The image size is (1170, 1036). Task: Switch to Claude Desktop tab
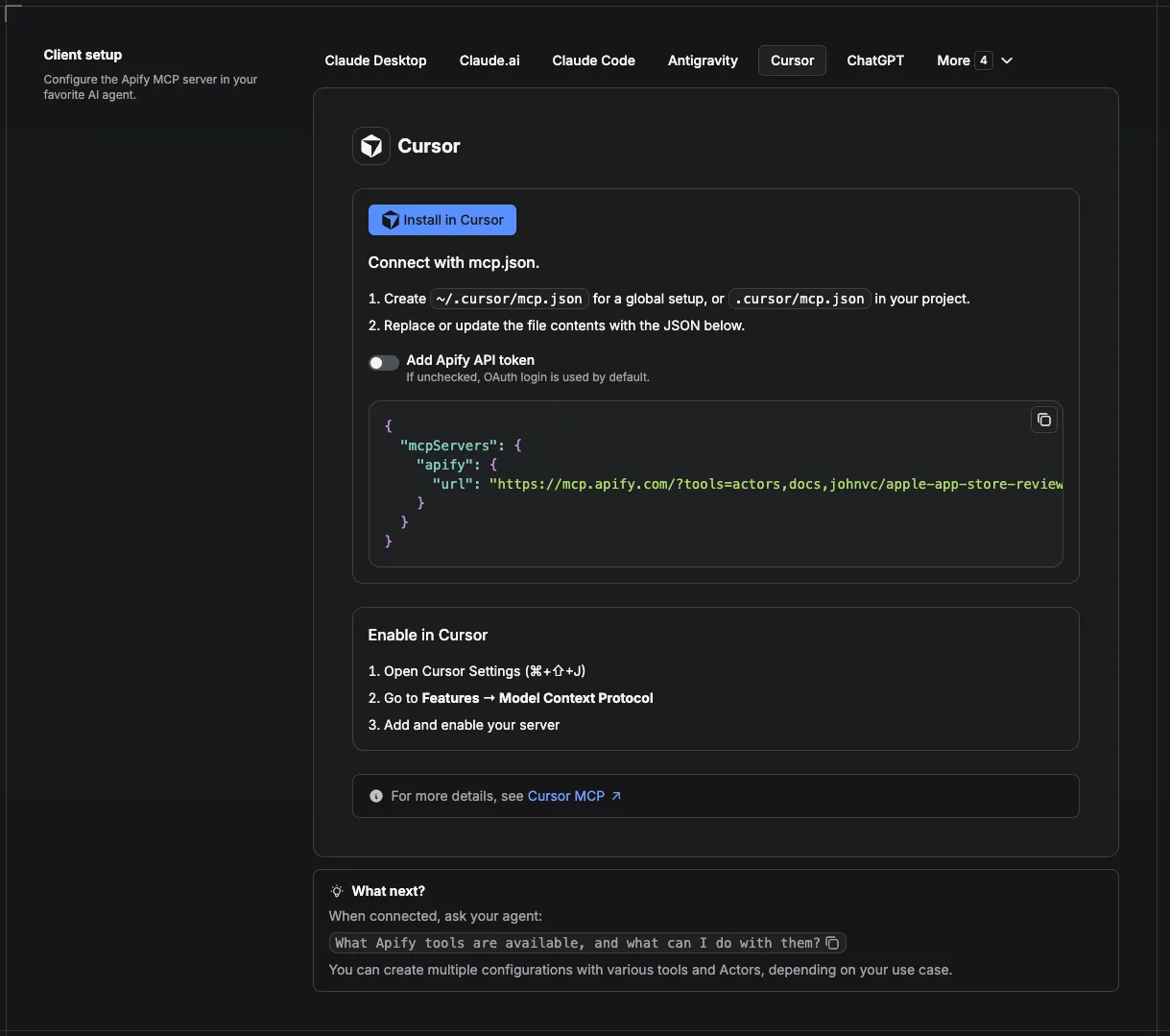point(375,60)
